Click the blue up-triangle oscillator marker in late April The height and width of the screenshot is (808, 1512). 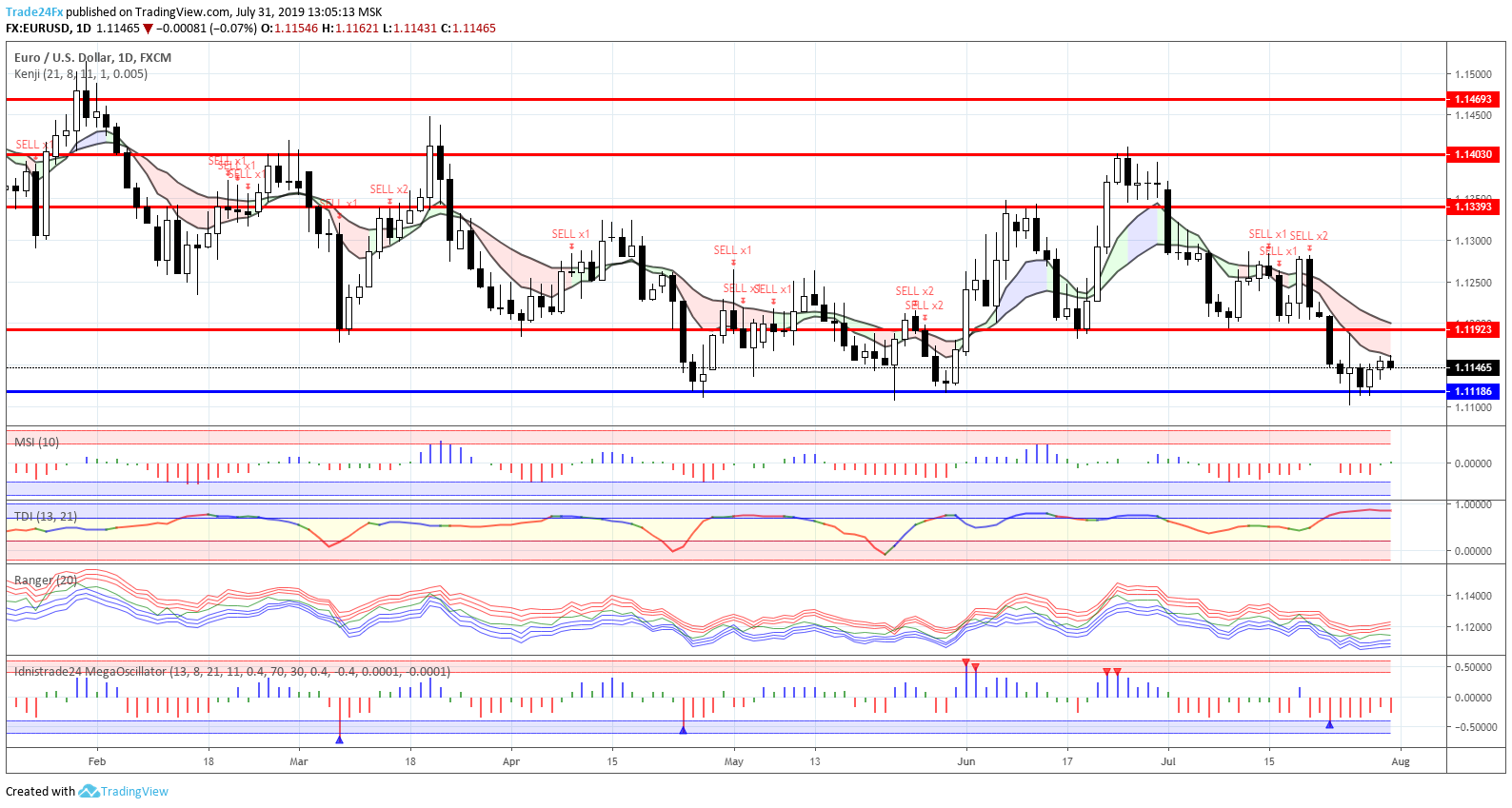click(683, 730)
